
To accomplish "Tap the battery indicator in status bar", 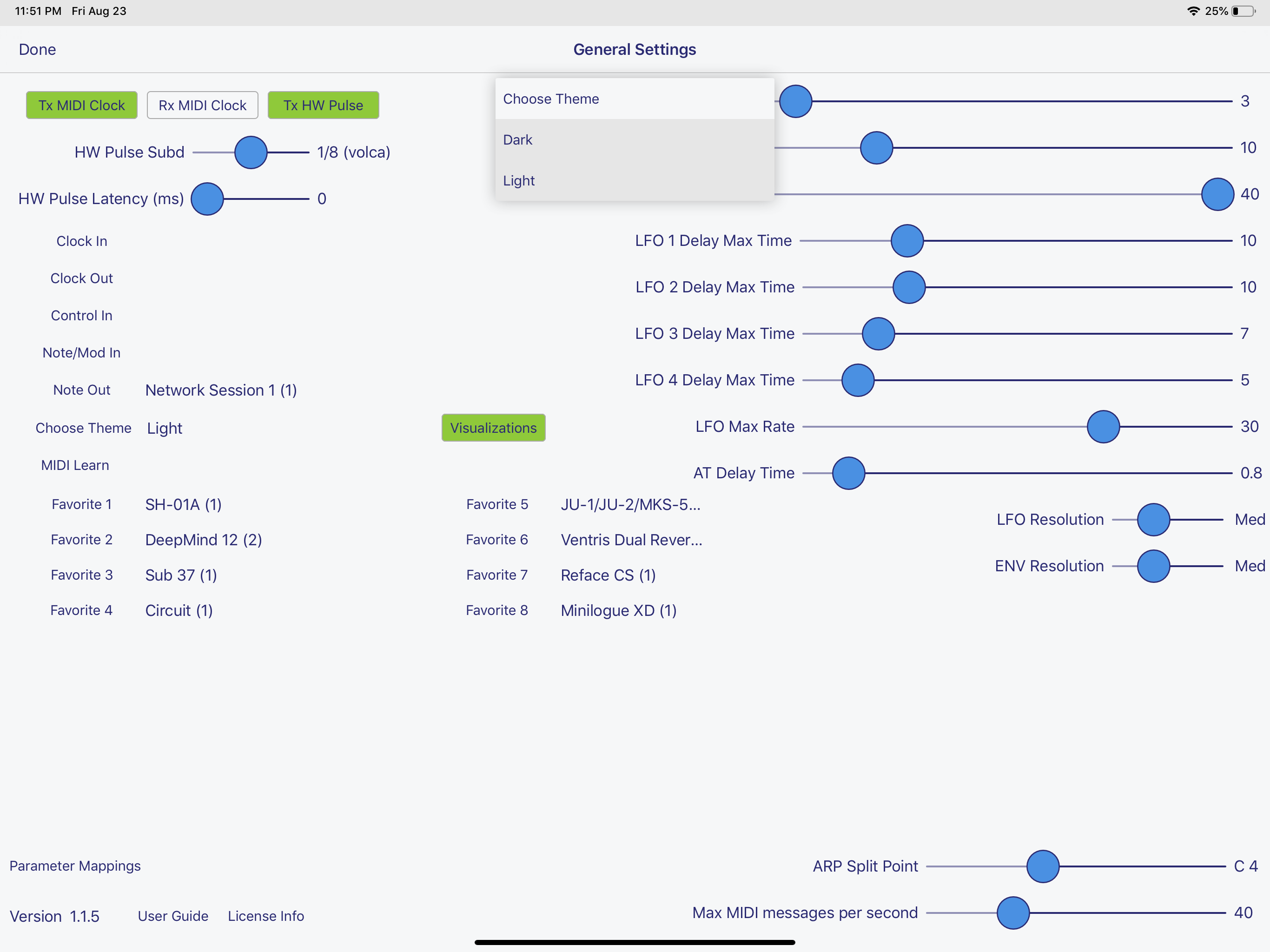I will (1243, 11).
